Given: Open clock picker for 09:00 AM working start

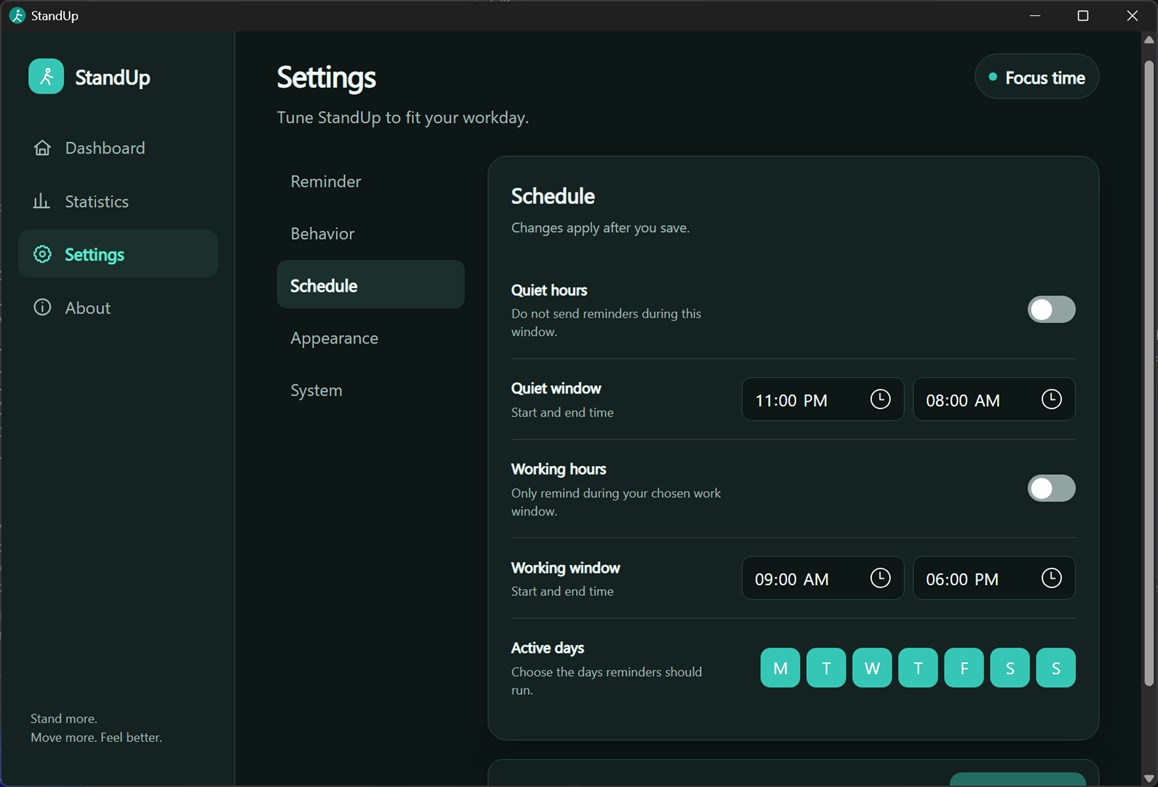Looking at the screenshot, I should click(880, 578).
